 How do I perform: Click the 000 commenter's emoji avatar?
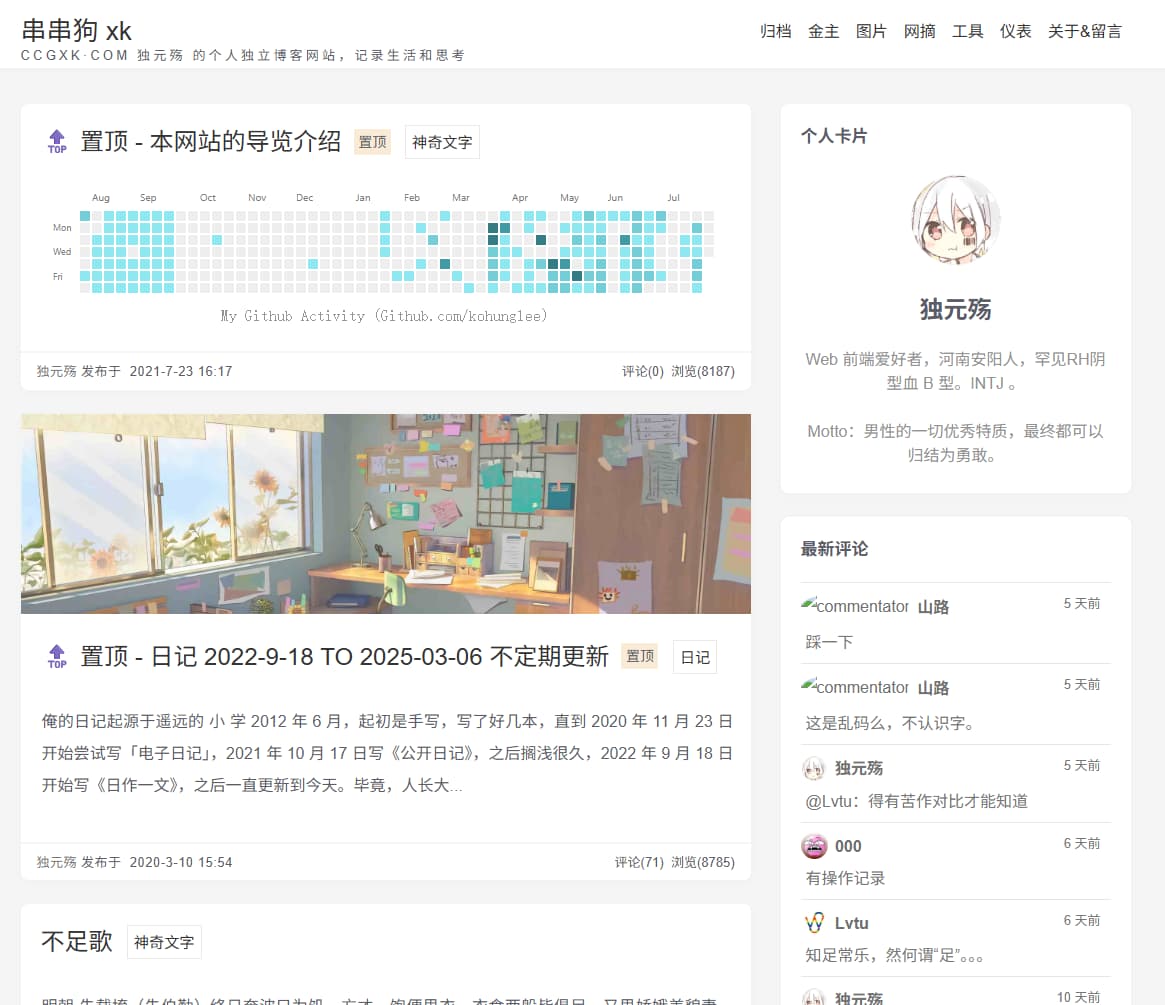[x=812, y=845]
